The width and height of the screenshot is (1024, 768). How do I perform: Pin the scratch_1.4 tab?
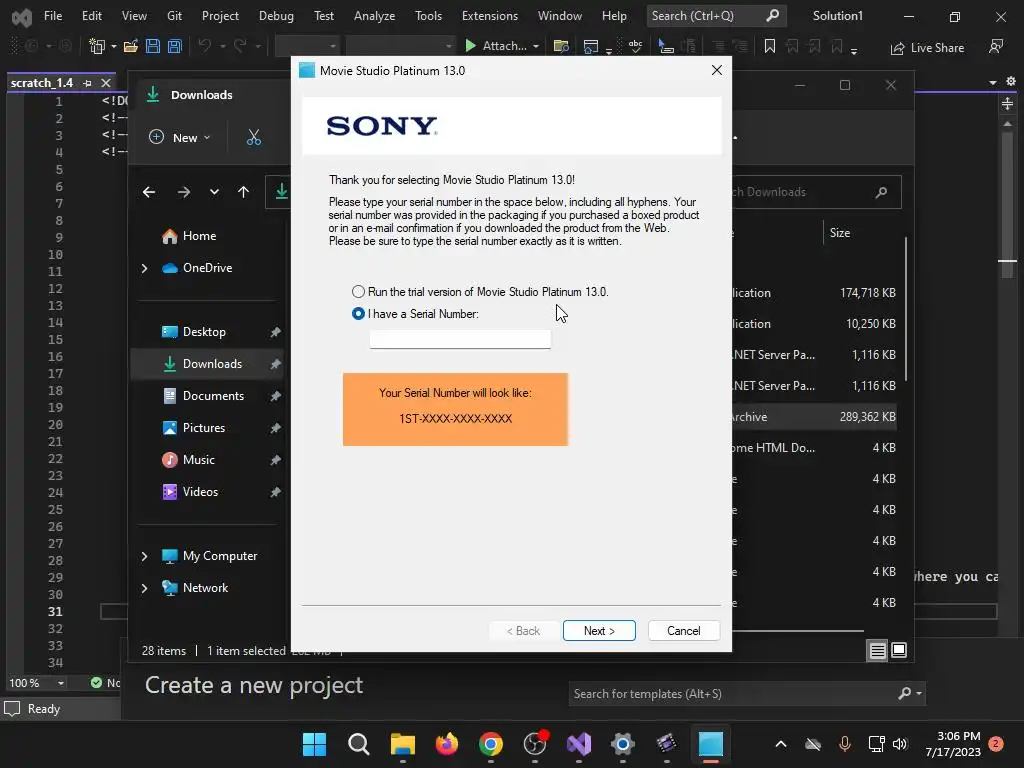click(88, 83)
